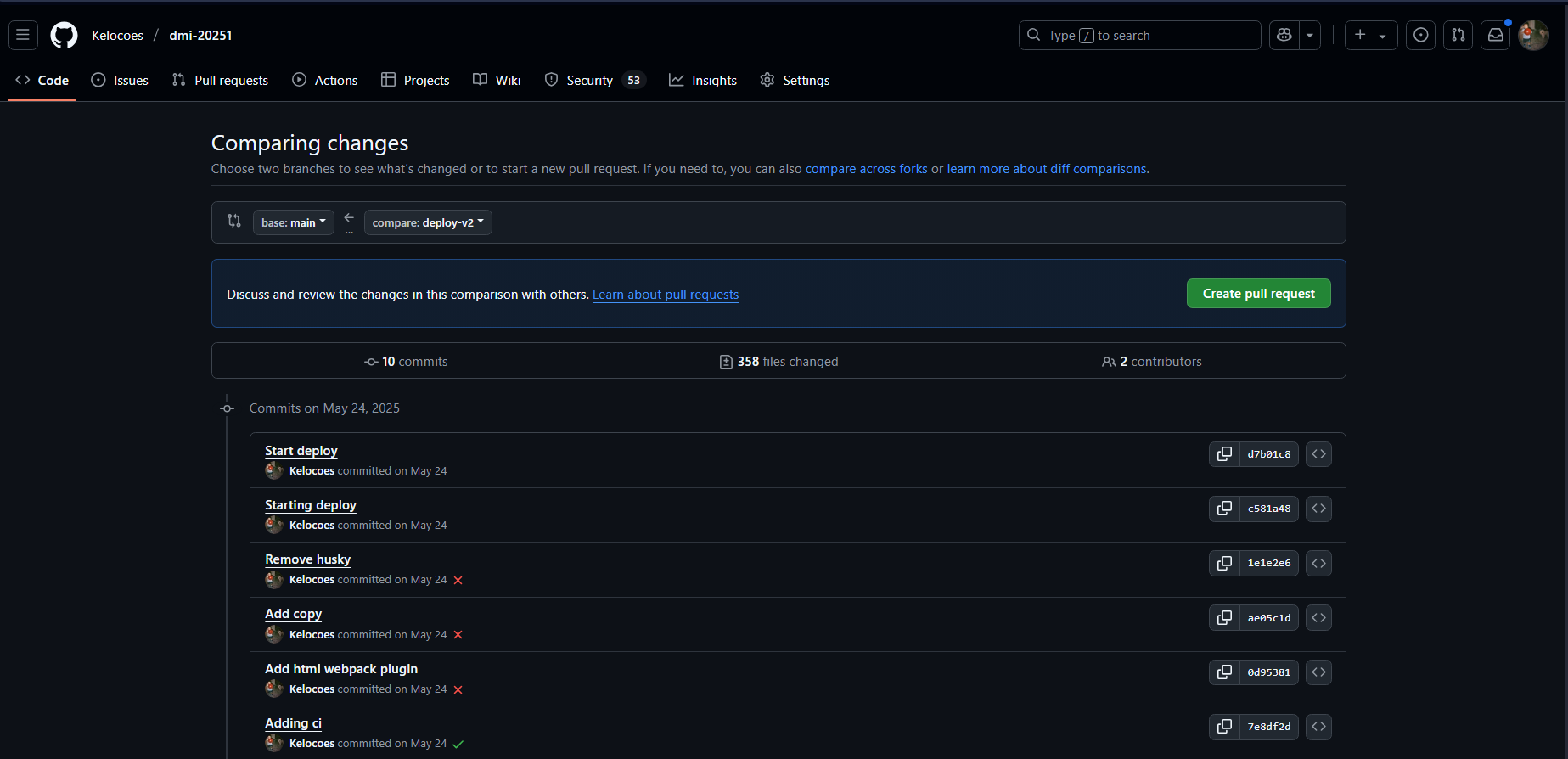Click the GitHub logo home icon

[64, 36]
